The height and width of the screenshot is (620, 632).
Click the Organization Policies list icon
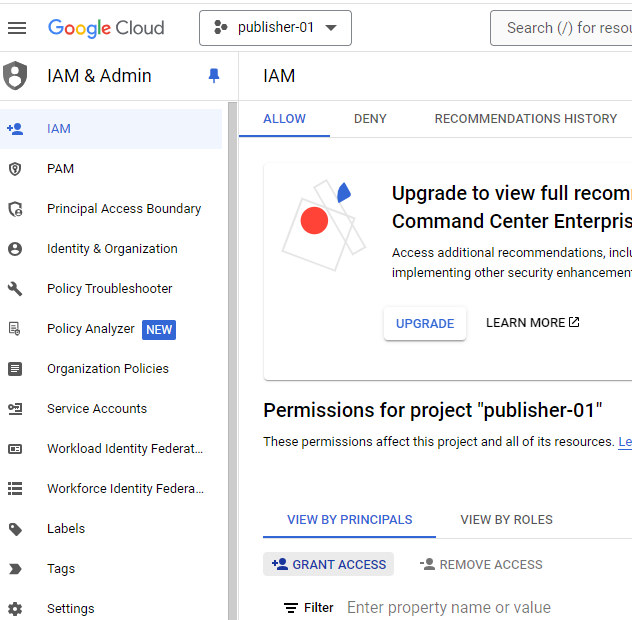click(15, 368)
